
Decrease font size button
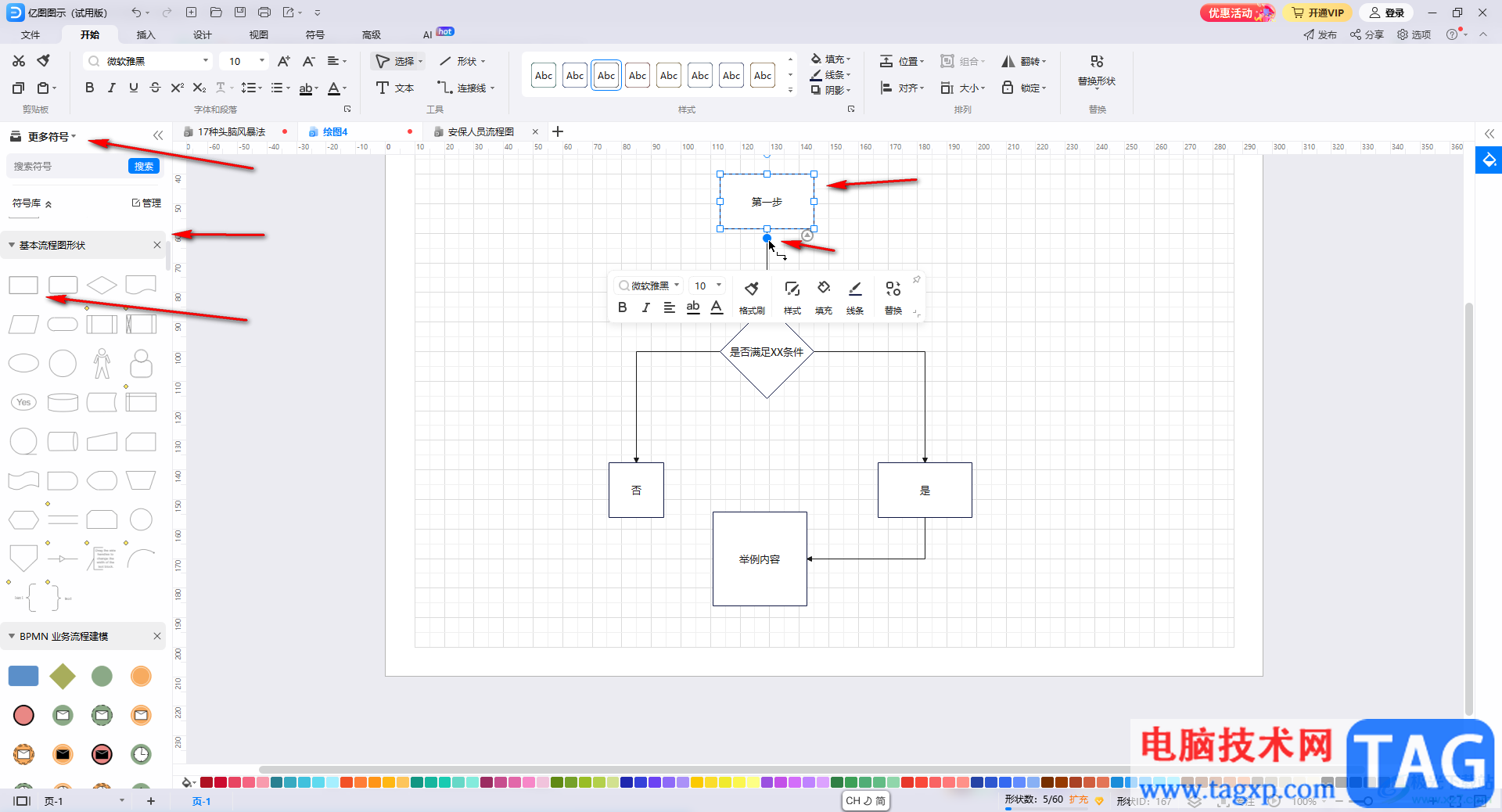point(308,61)
